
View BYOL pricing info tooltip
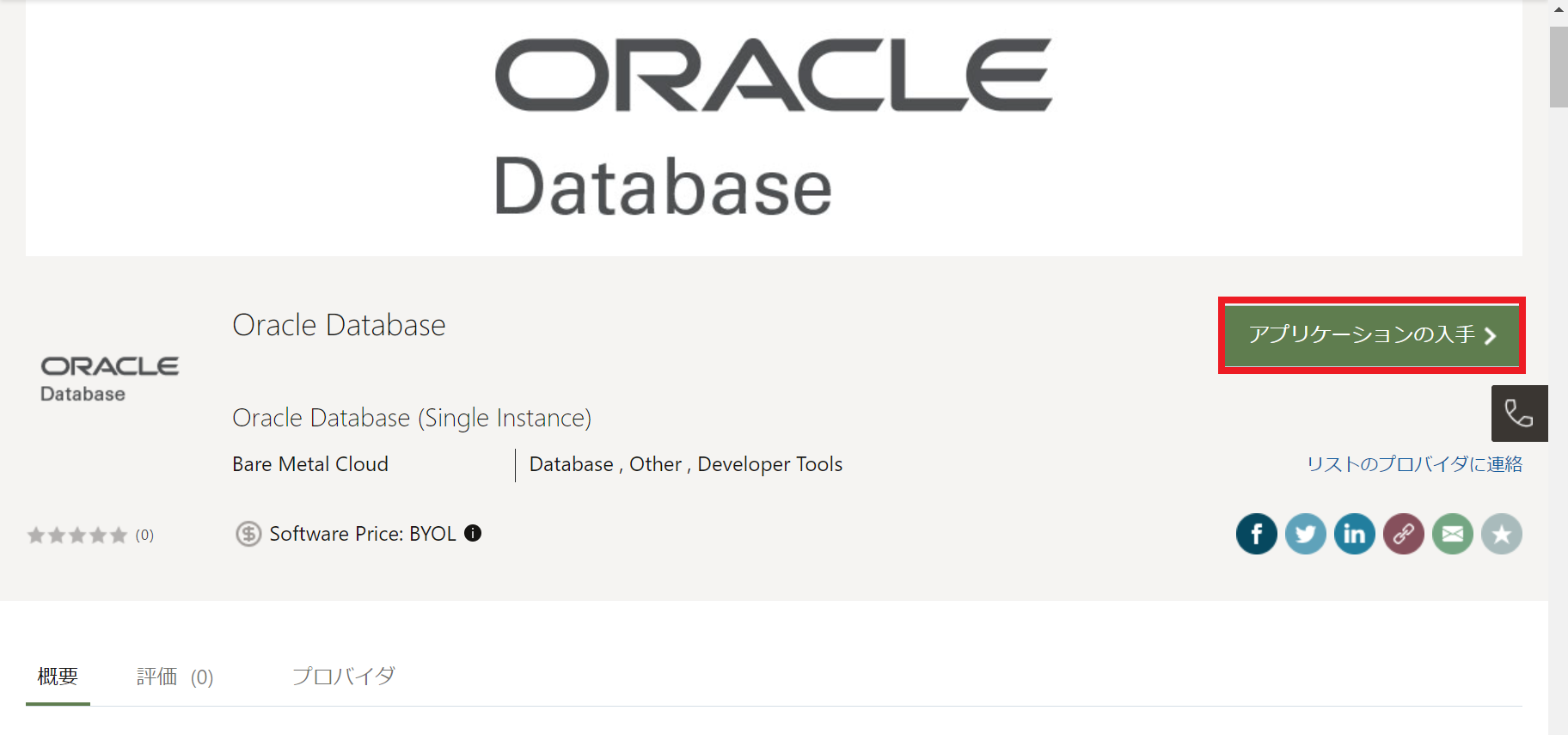pos(471,534)
